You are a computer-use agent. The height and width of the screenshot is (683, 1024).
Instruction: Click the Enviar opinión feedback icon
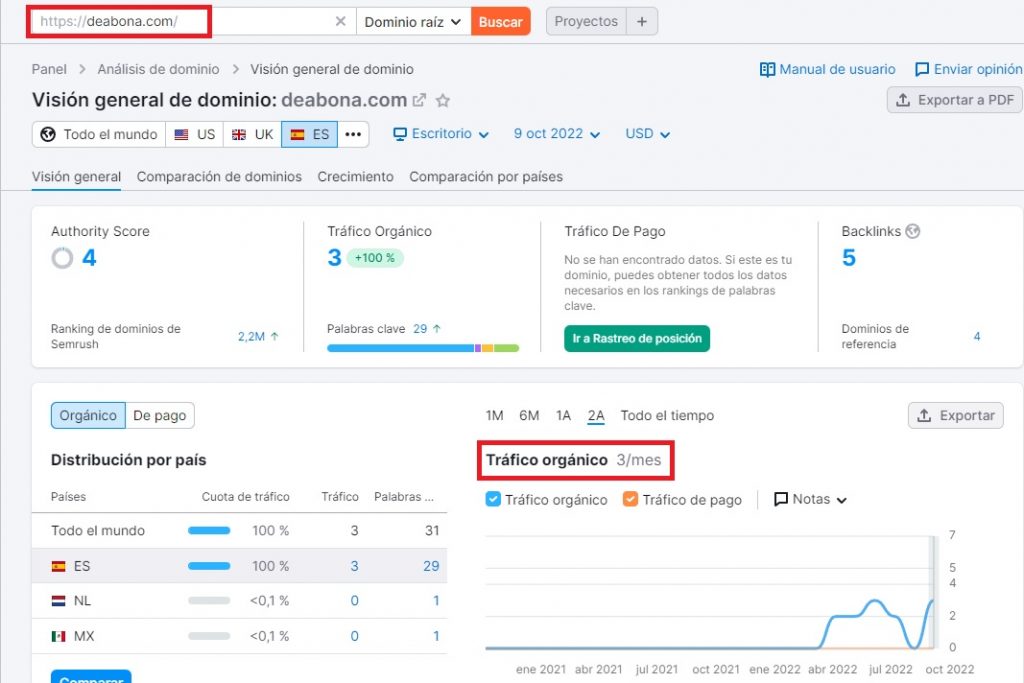[922, 69]
